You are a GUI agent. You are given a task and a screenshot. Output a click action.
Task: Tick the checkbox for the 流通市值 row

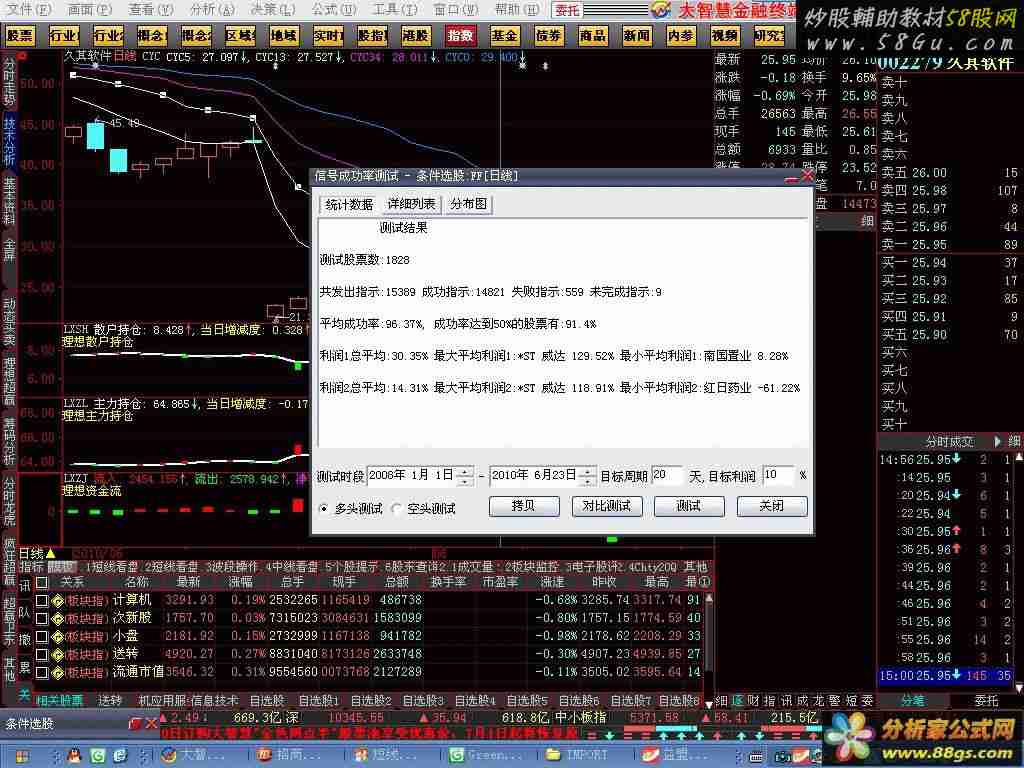42,672
